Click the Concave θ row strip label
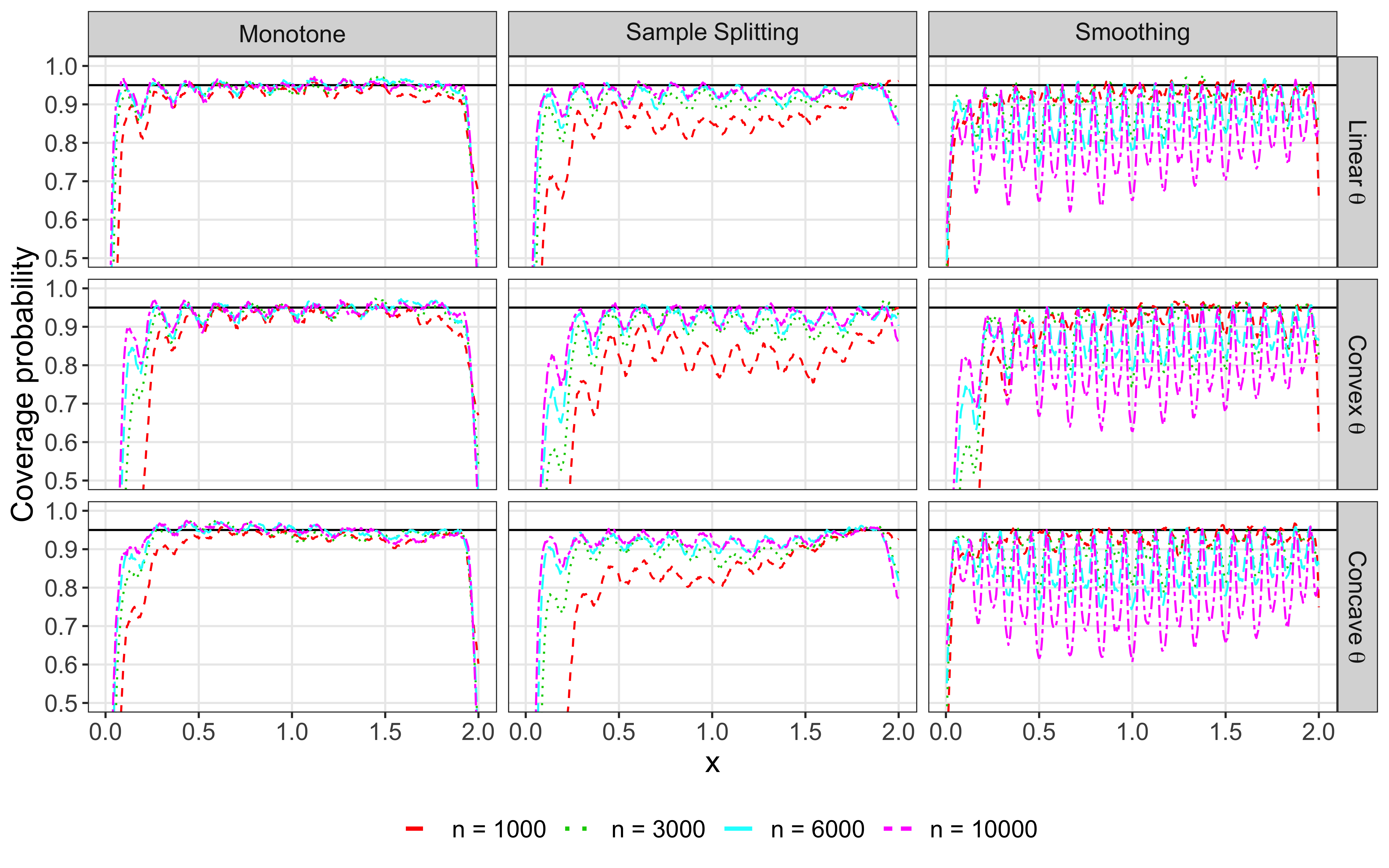This screenshot has height=868, width=1389. pos(1357,607)
